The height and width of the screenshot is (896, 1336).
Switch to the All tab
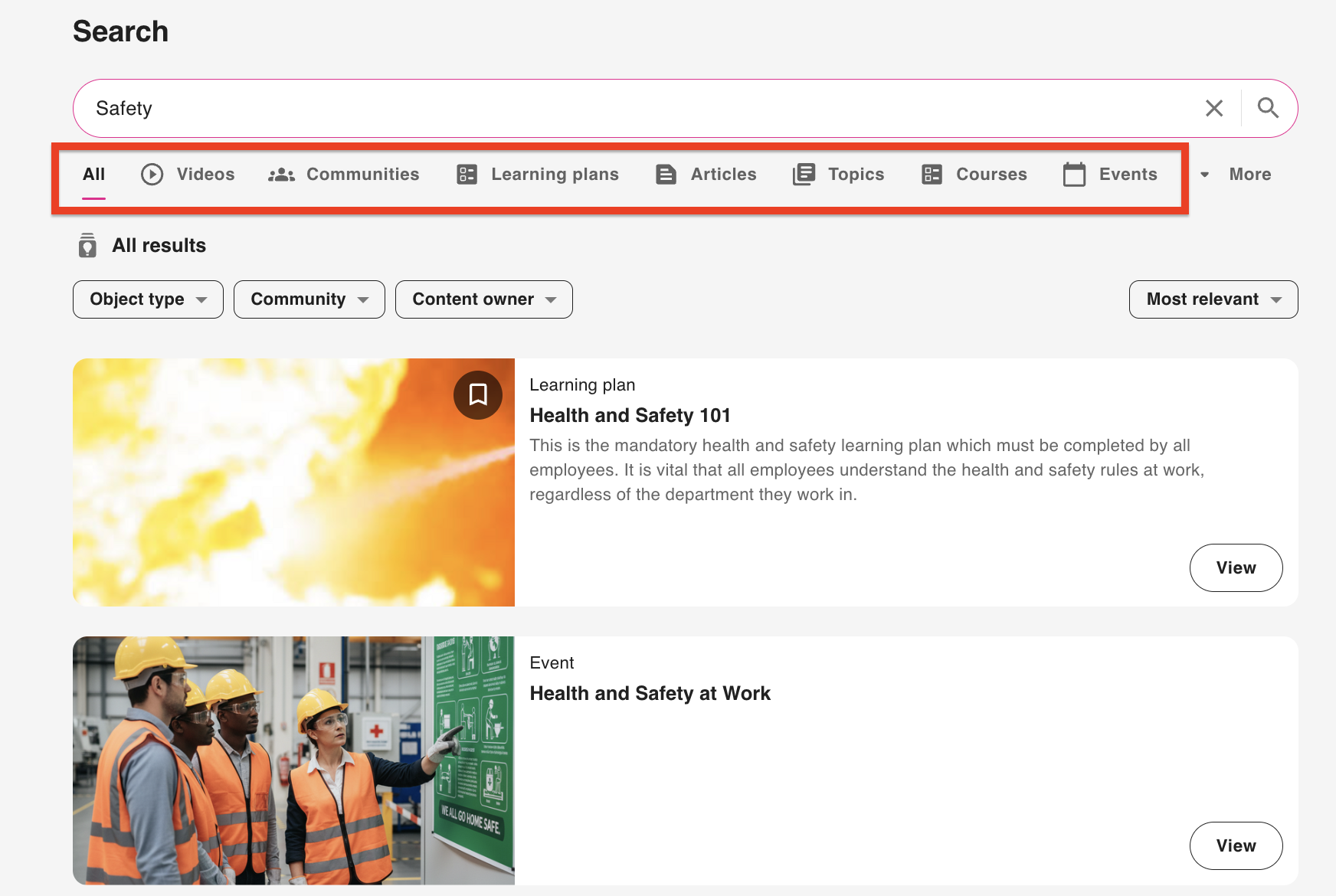tap(93, 175)
